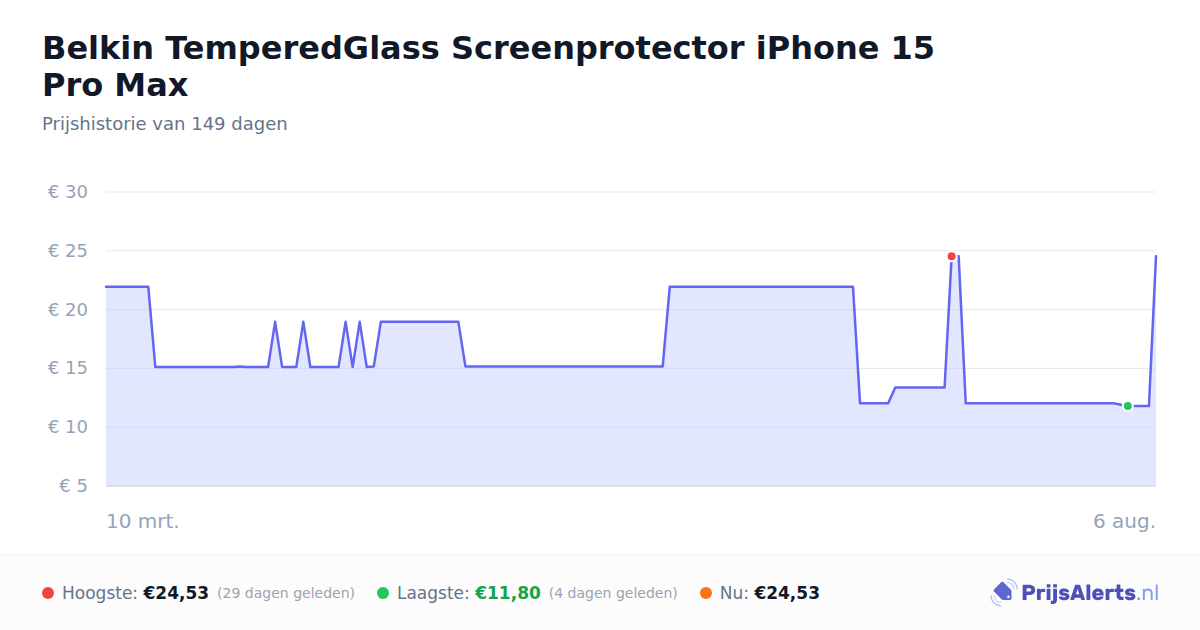The image size is (1200, 630).
Task: Click the orange dot beside Nu
Action: (706, 593)
